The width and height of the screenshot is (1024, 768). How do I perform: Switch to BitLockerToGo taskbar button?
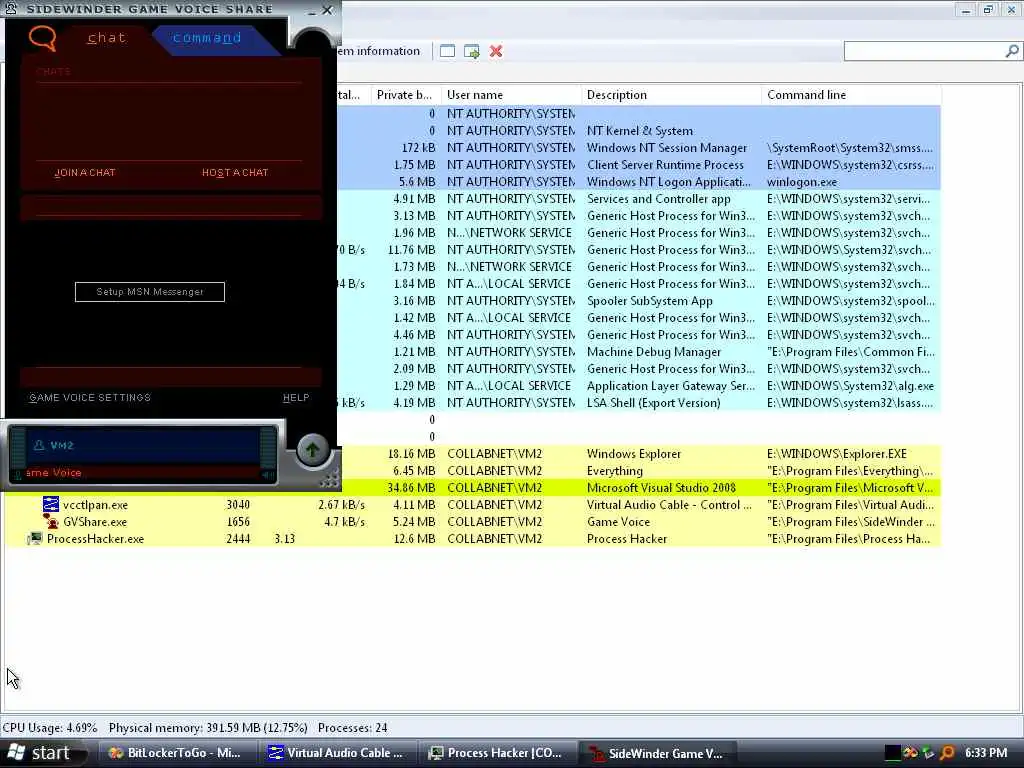click(177, 753)
